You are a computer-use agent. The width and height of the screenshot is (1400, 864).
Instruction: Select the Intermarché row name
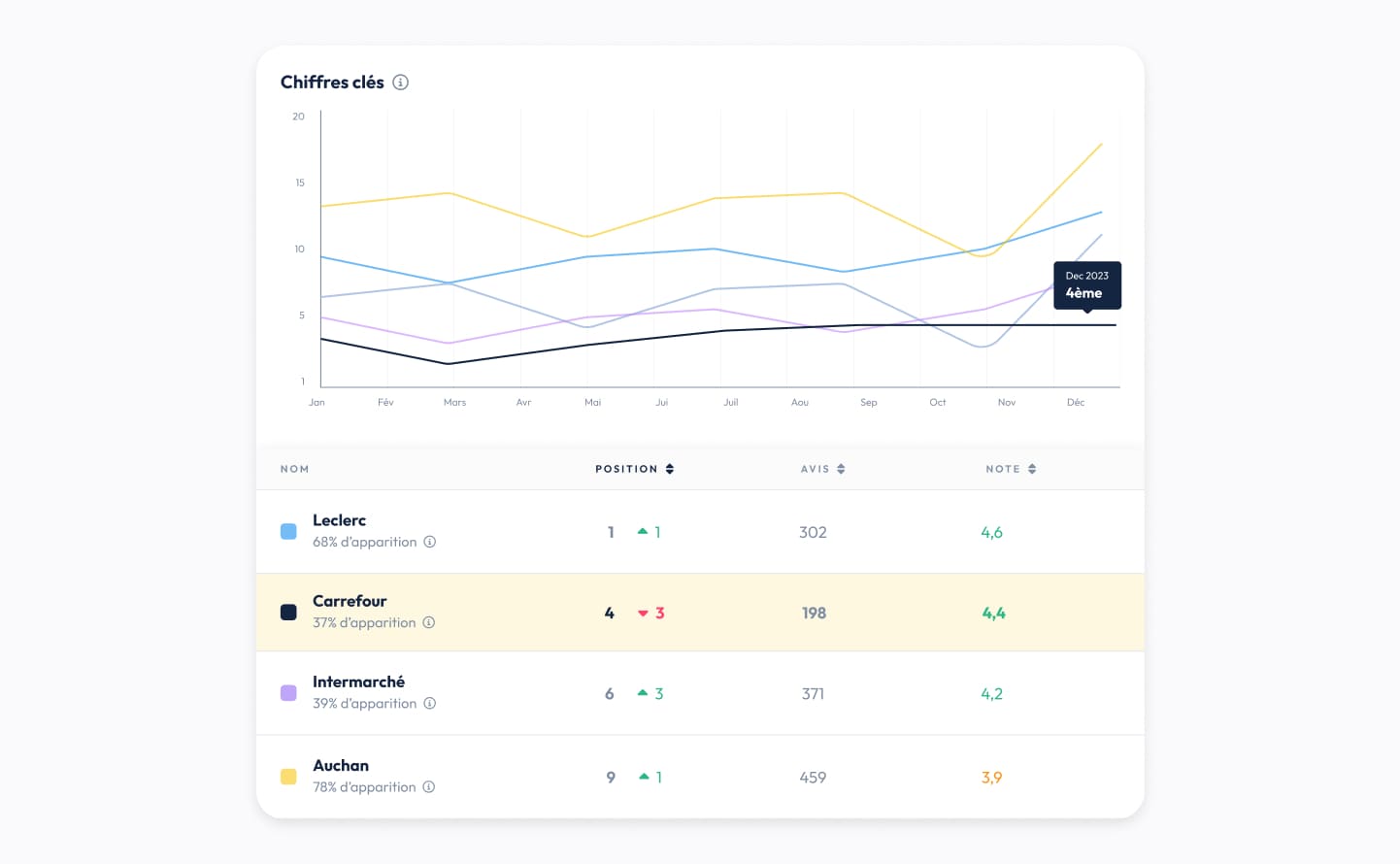pos(358,681)
